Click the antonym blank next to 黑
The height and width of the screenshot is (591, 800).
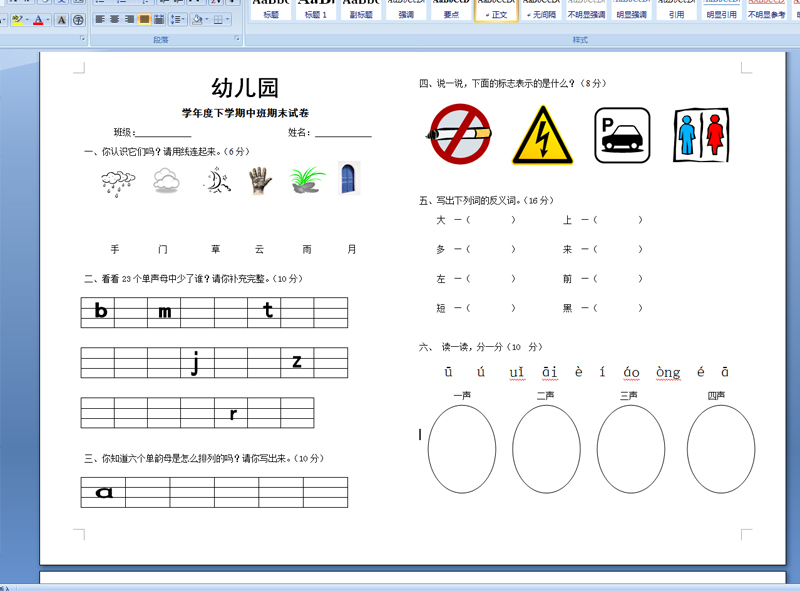[x=617, y=308]
